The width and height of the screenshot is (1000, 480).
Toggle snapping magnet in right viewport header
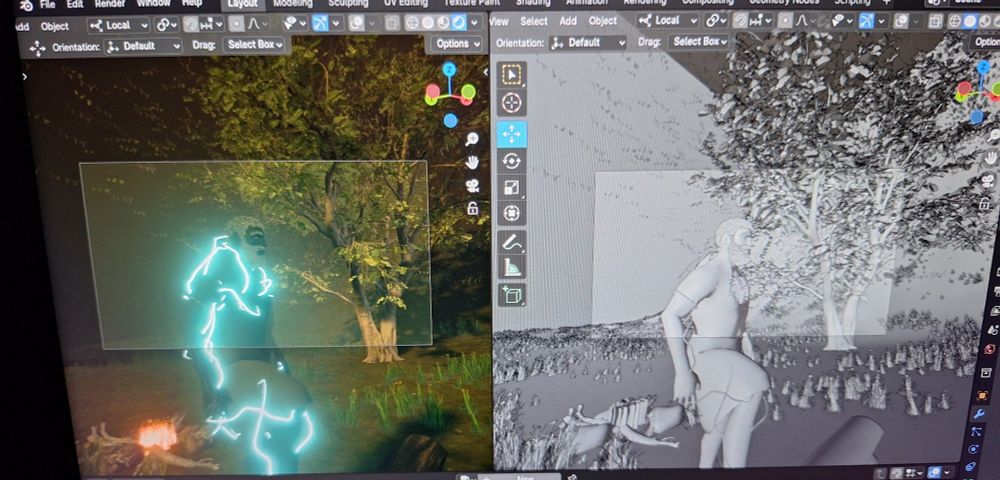(x=740, y=20)
